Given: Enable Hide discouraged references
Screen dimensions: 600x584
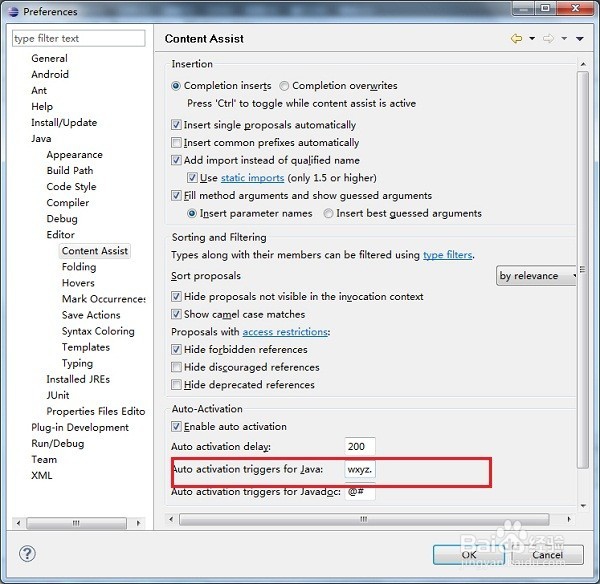Looking at the screenshot, I should 176,367.
